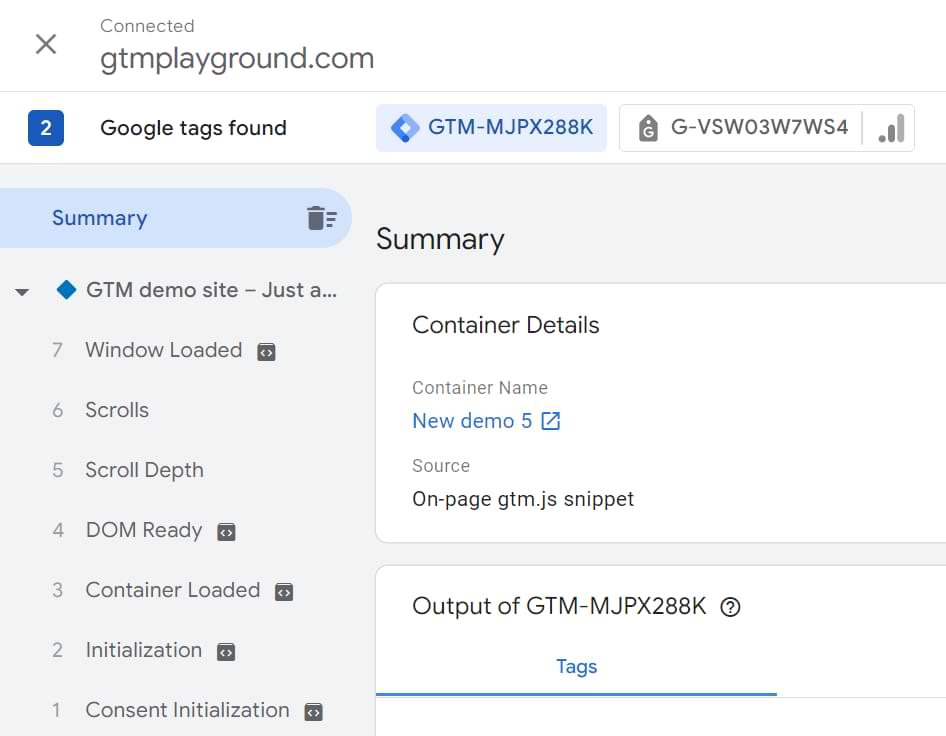Open the New demo 5 container link
The width and height of the screenshot is (946, 736).
(472, 420)
